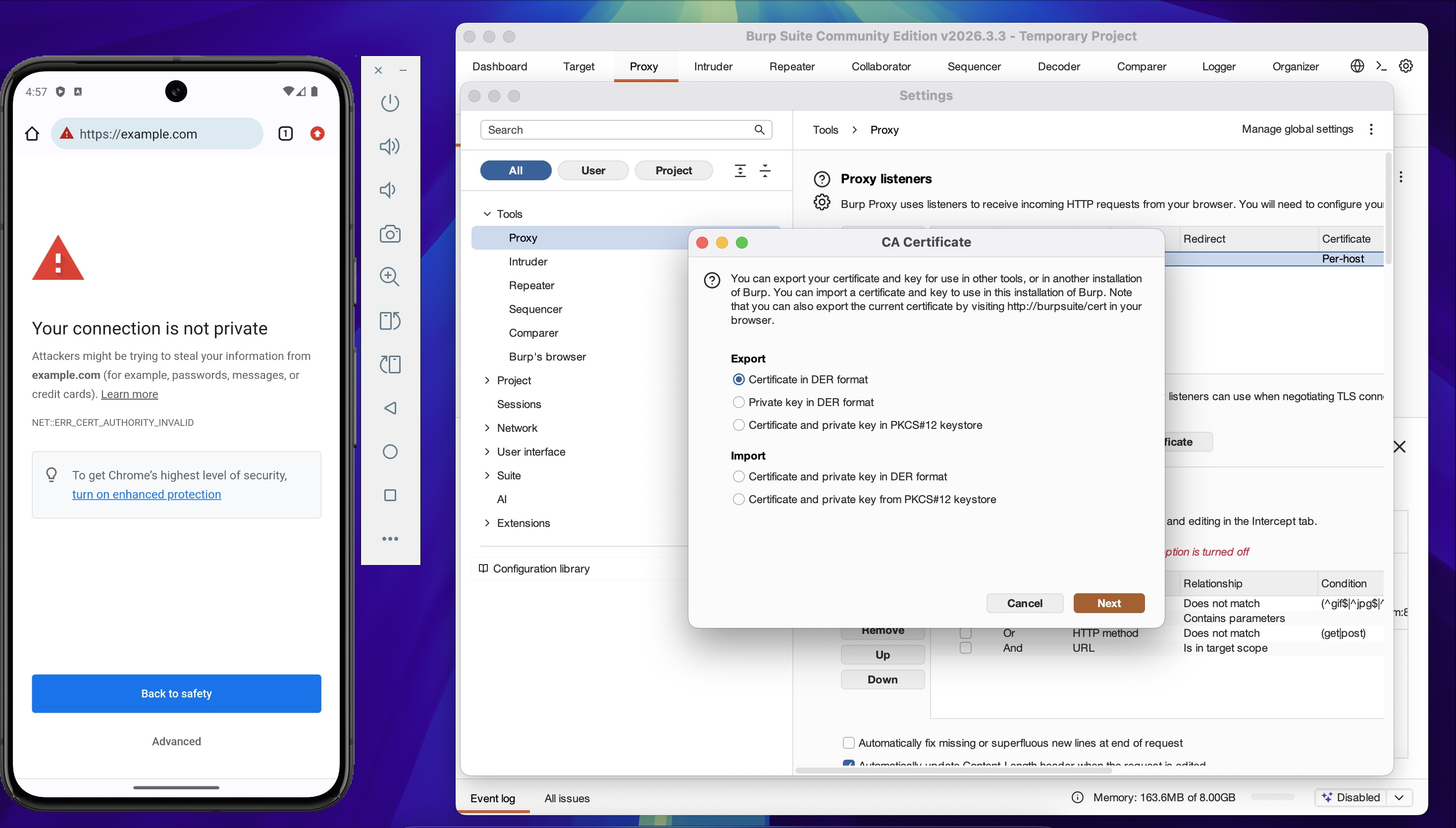The image size is (1456, 828).
Task: Click the help icon beside Proxy listeners
Action: click(822, 179)
